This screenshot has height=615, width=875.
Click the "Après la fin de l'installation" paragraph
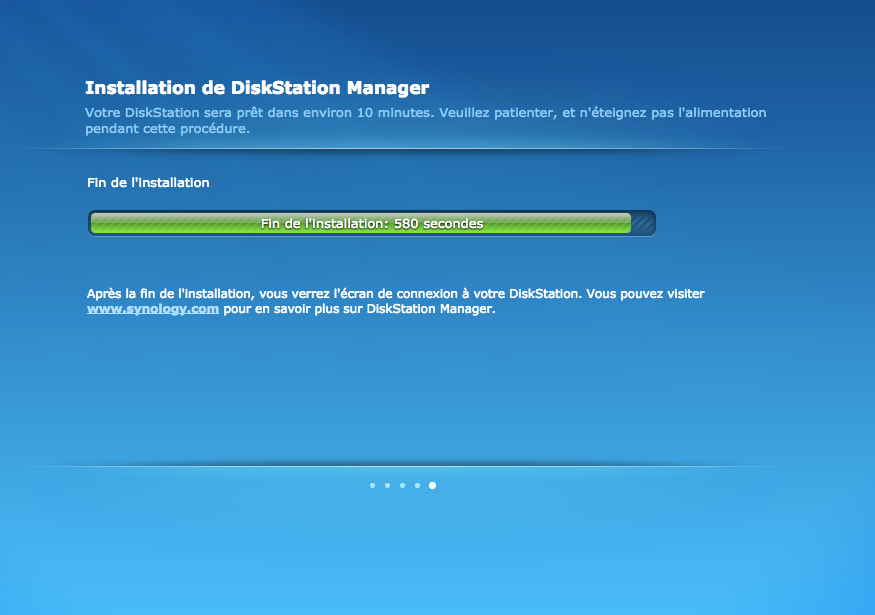(x=396, y=301)
